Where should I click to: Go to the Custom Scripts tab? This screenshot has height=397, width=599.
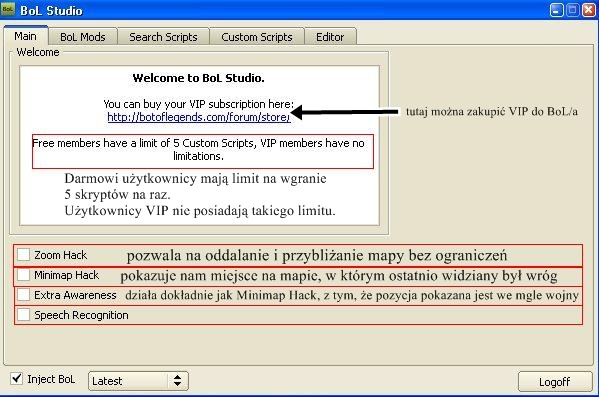click(x=257, y=37)
